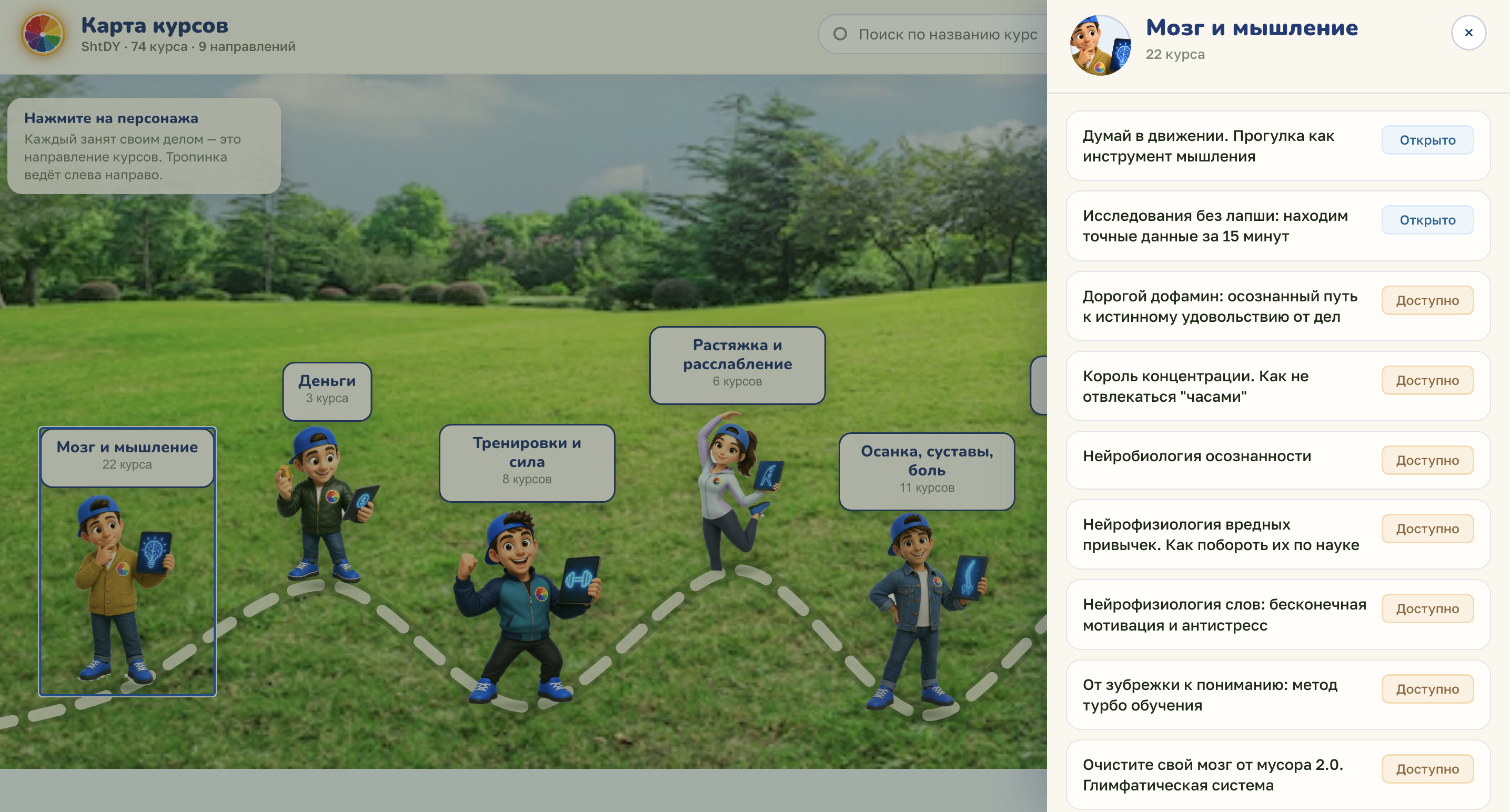Open course Дорогой дофамин title
This screenshot has height=812, width=1510.
[1220, 307]
